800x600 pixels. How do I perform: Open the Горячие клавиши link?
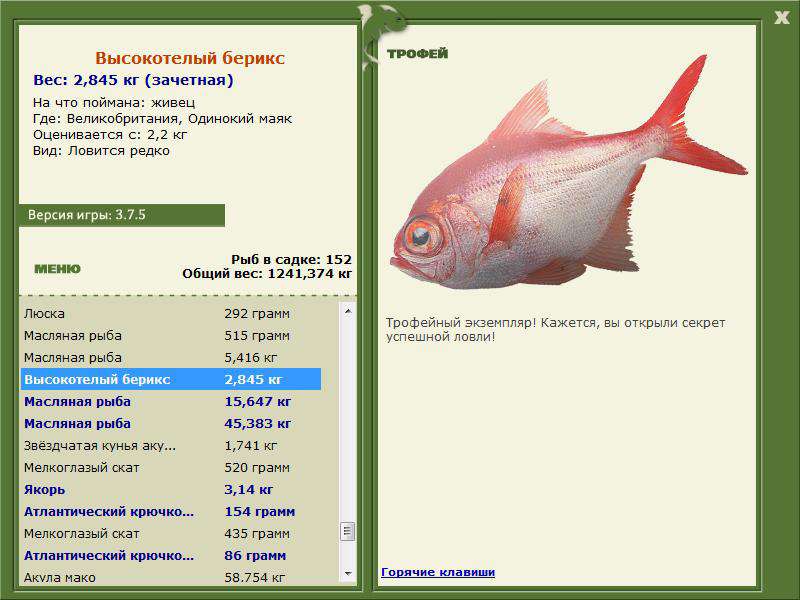pyautogui.click(x=438, y=572)
